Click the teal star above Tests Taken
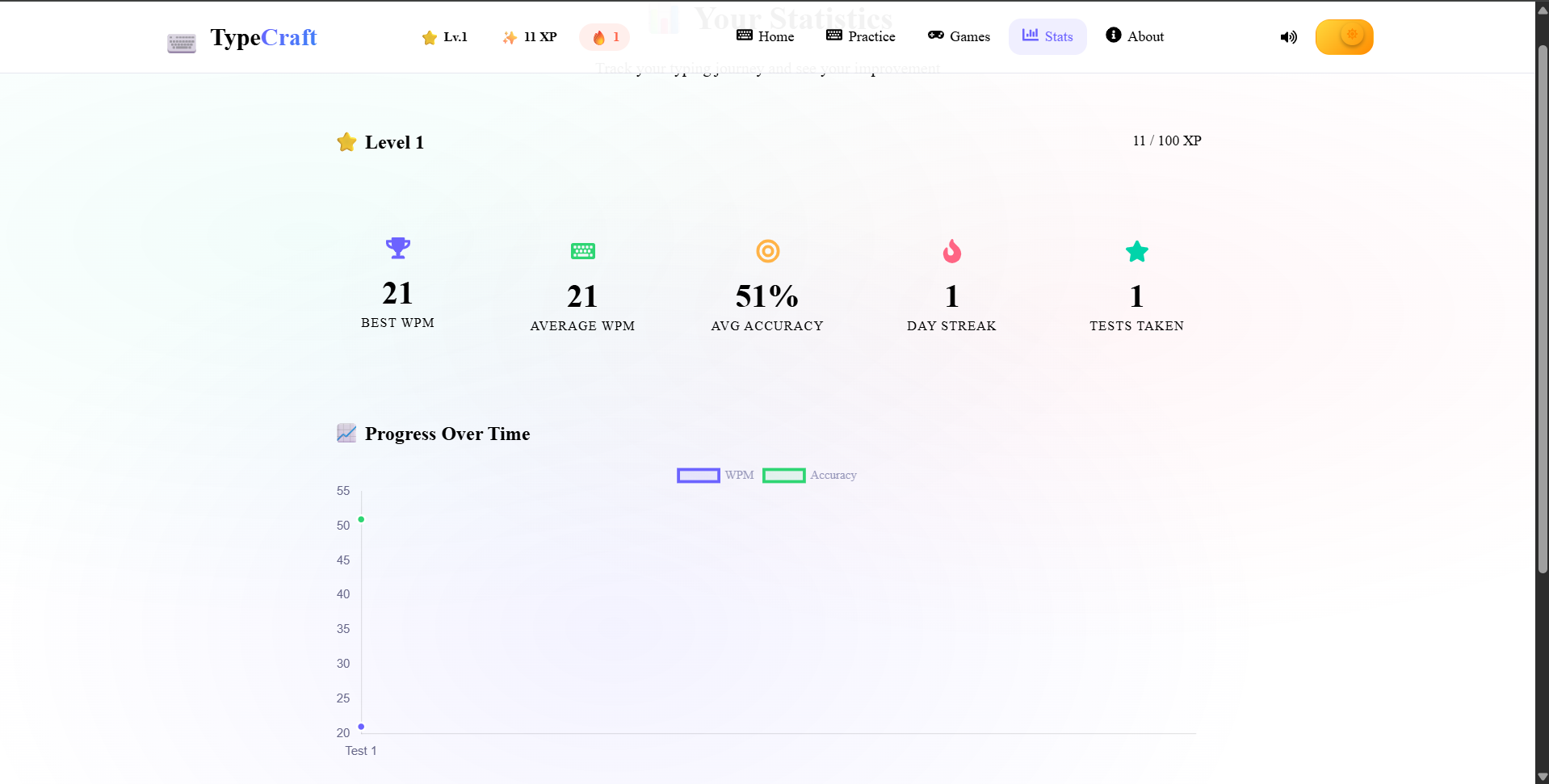Image resolution: width=1549 pixels, height=784 pixels. point(1137,252)
